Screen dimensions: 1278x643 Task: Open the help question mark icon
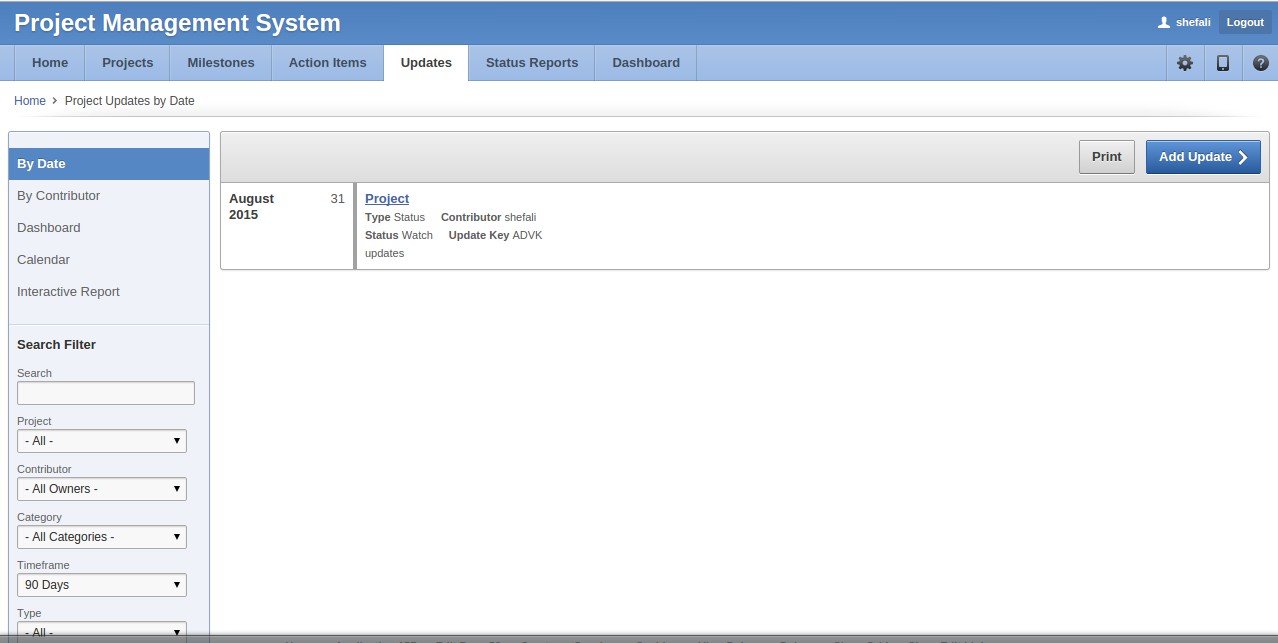click(1260, 63)
